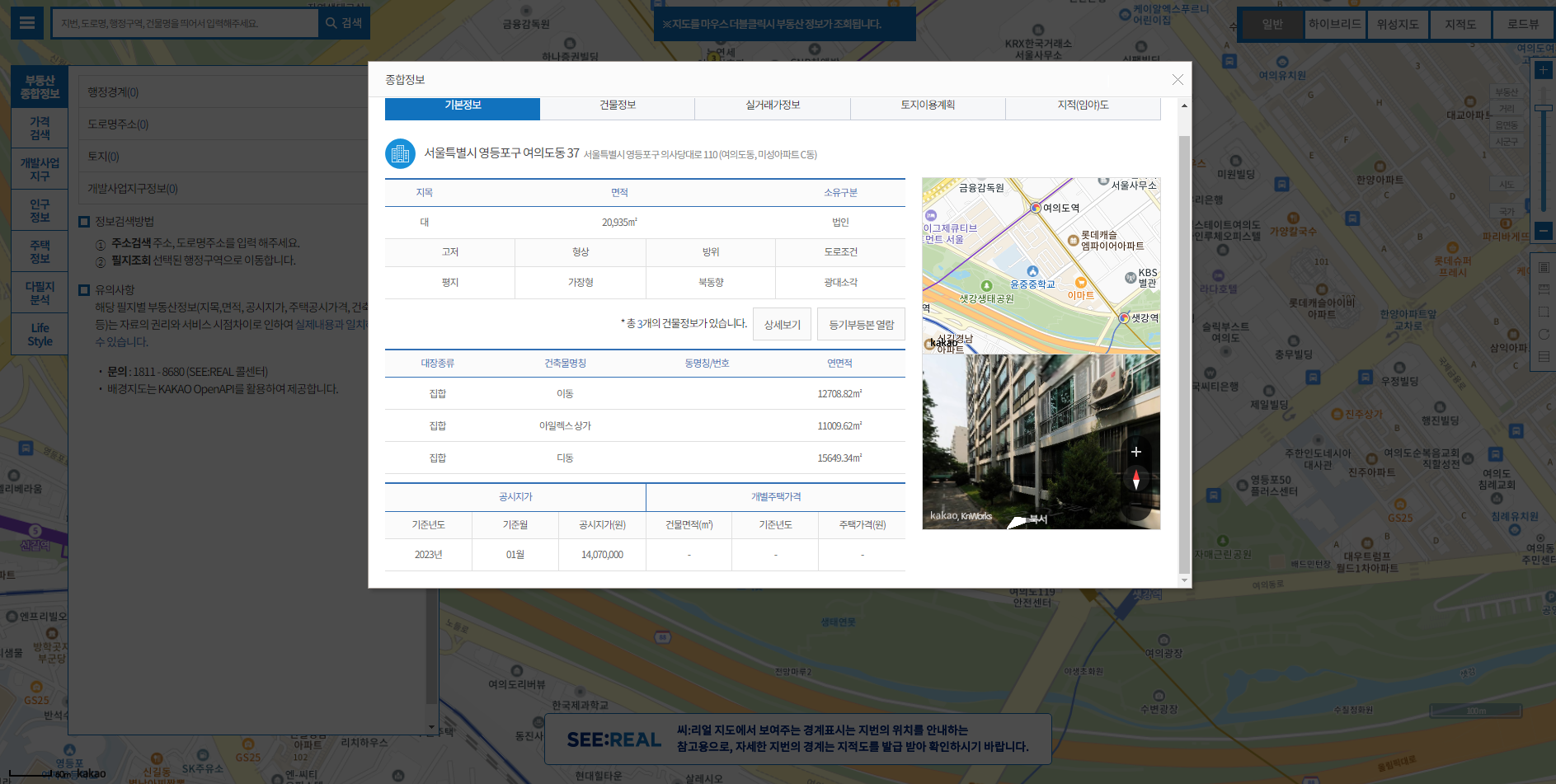Screen dimensions: 1556x784
Task: Click the 상세보기 button
Action: pos(783,324)
